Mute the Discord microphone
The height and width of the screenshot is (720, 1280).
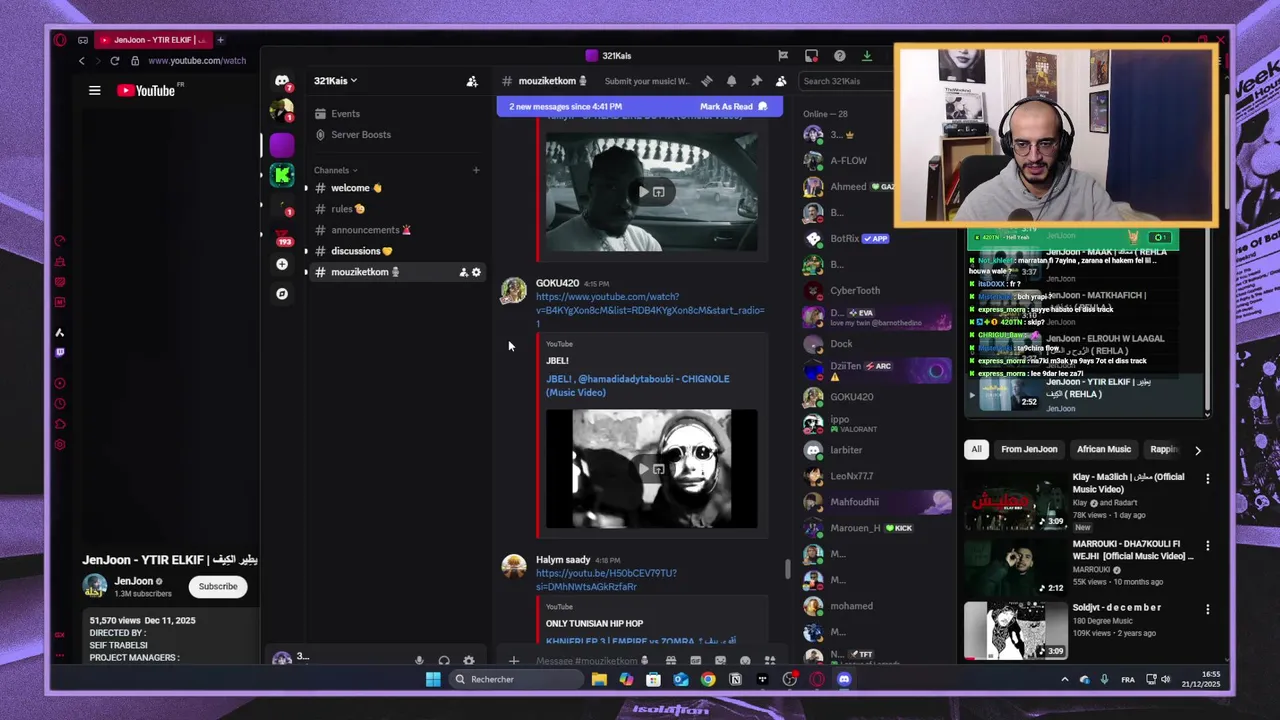(x=419, y=660)
